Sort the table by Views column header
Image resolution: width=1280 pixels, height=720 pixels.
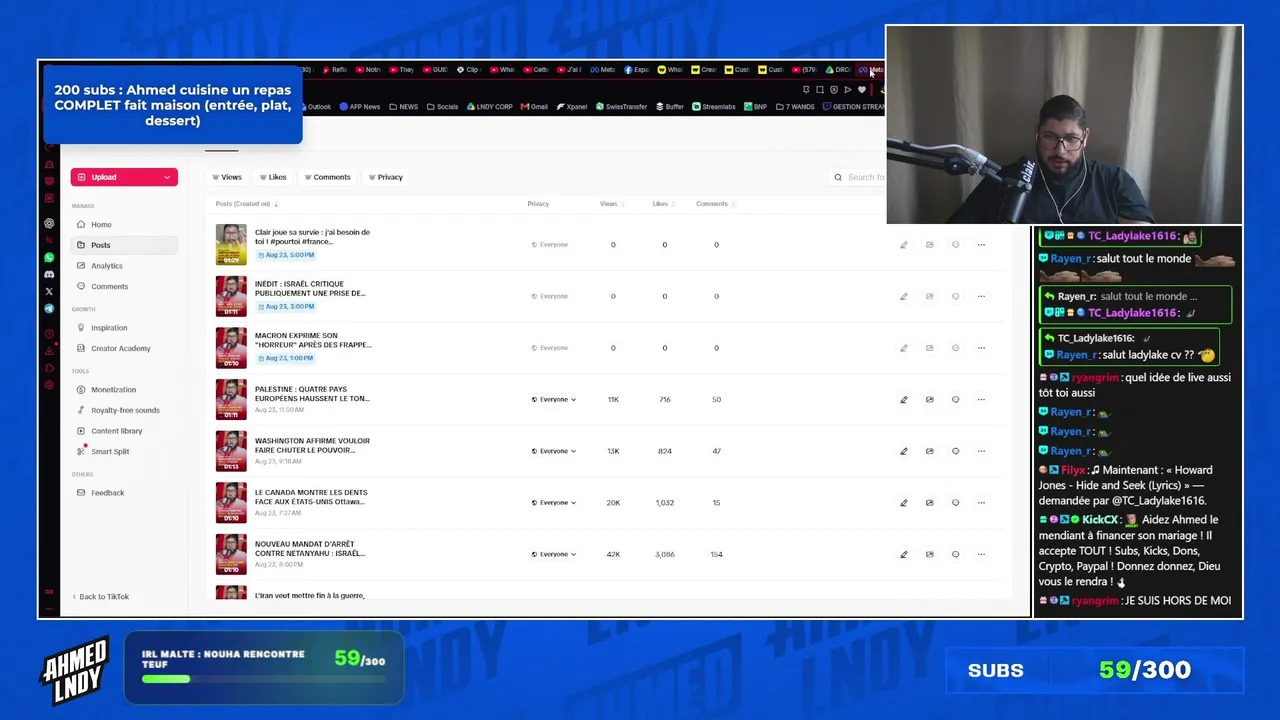(611, 204)
